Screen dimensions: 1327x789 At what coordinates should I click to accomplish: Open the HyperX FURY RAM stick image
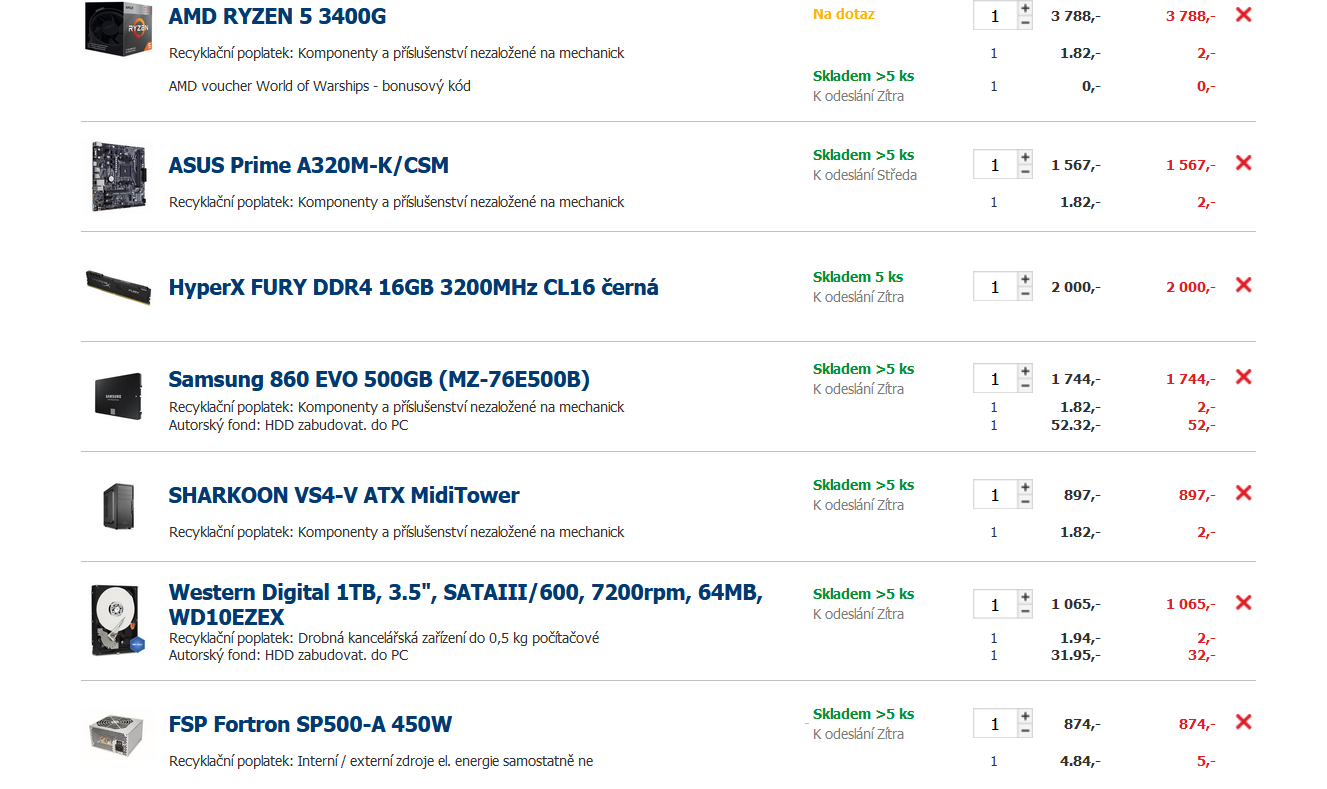[118, 287]
